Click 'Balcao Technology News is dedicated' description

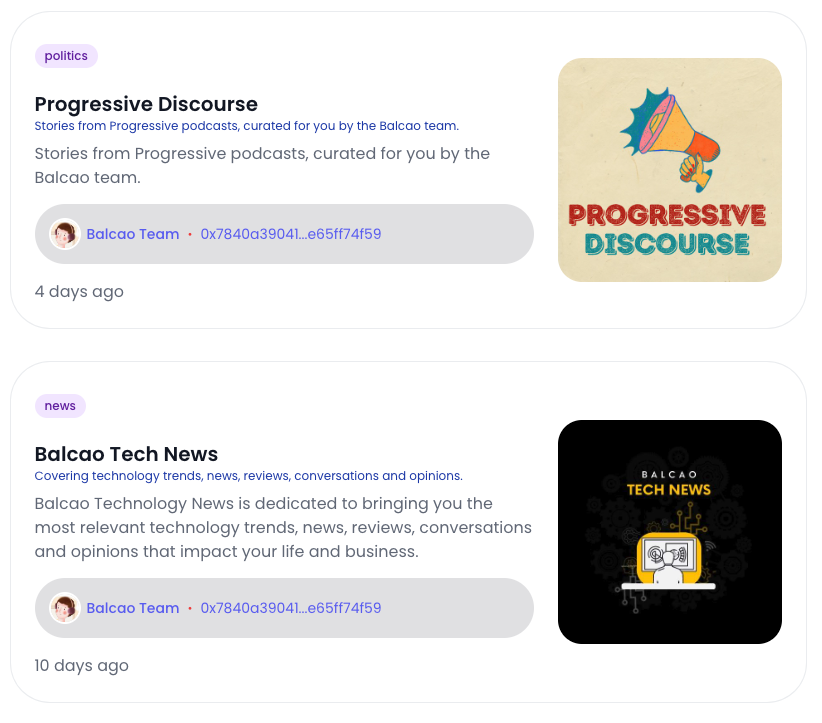pos(283,527)
